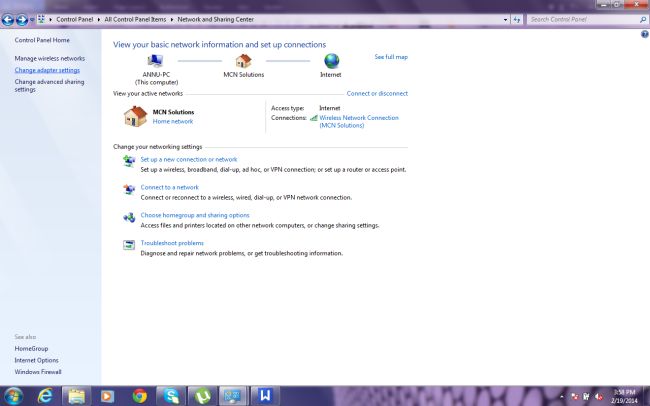Screen dimensions: 650x406
Task: Show hidden tray icons arrow
Action: coord(562,397)
